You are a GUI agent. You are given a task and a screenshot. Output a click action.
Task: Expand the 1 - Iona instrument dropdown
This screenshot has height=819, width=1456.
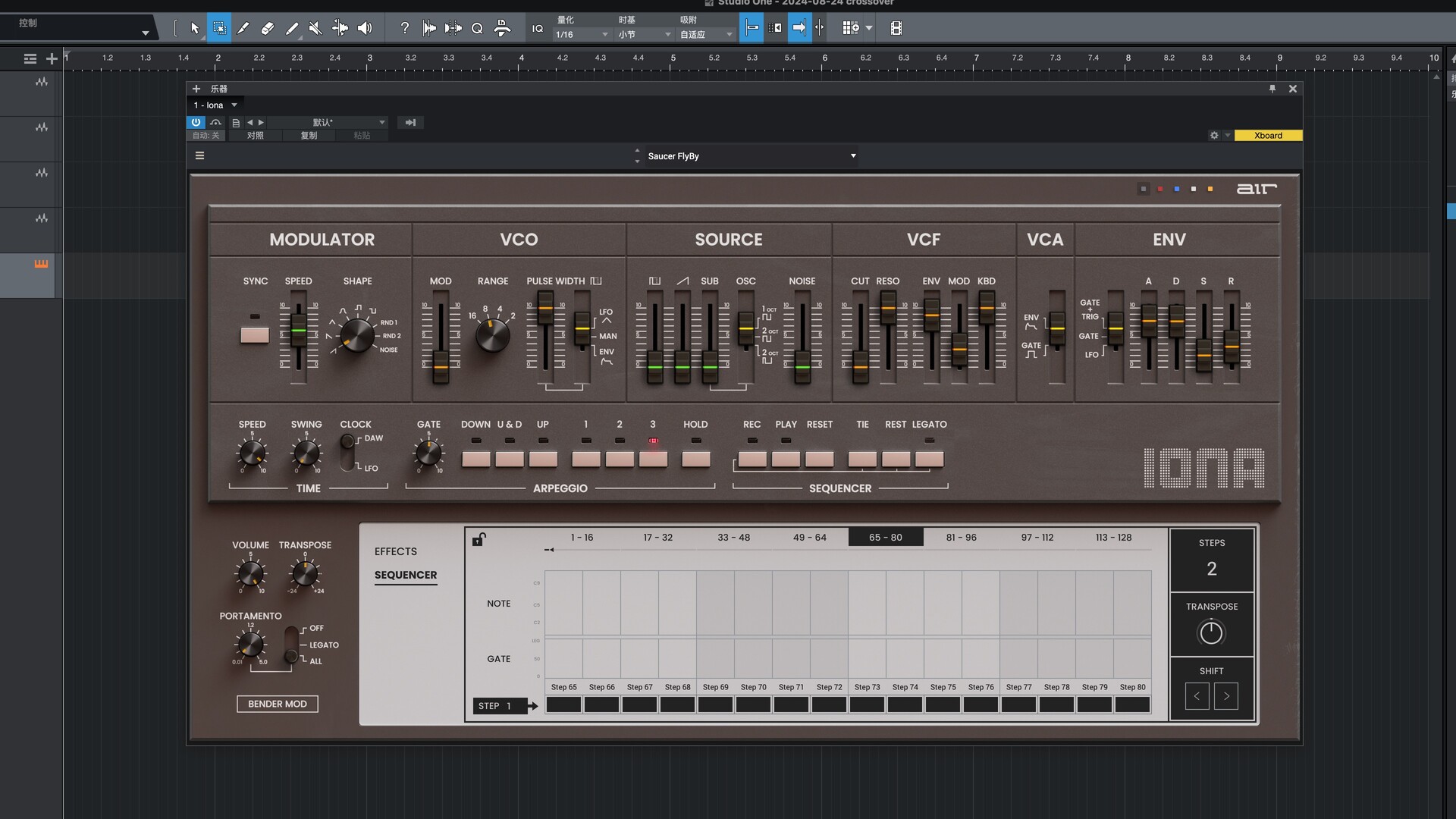pyautogui.click(x=234, y=105)
